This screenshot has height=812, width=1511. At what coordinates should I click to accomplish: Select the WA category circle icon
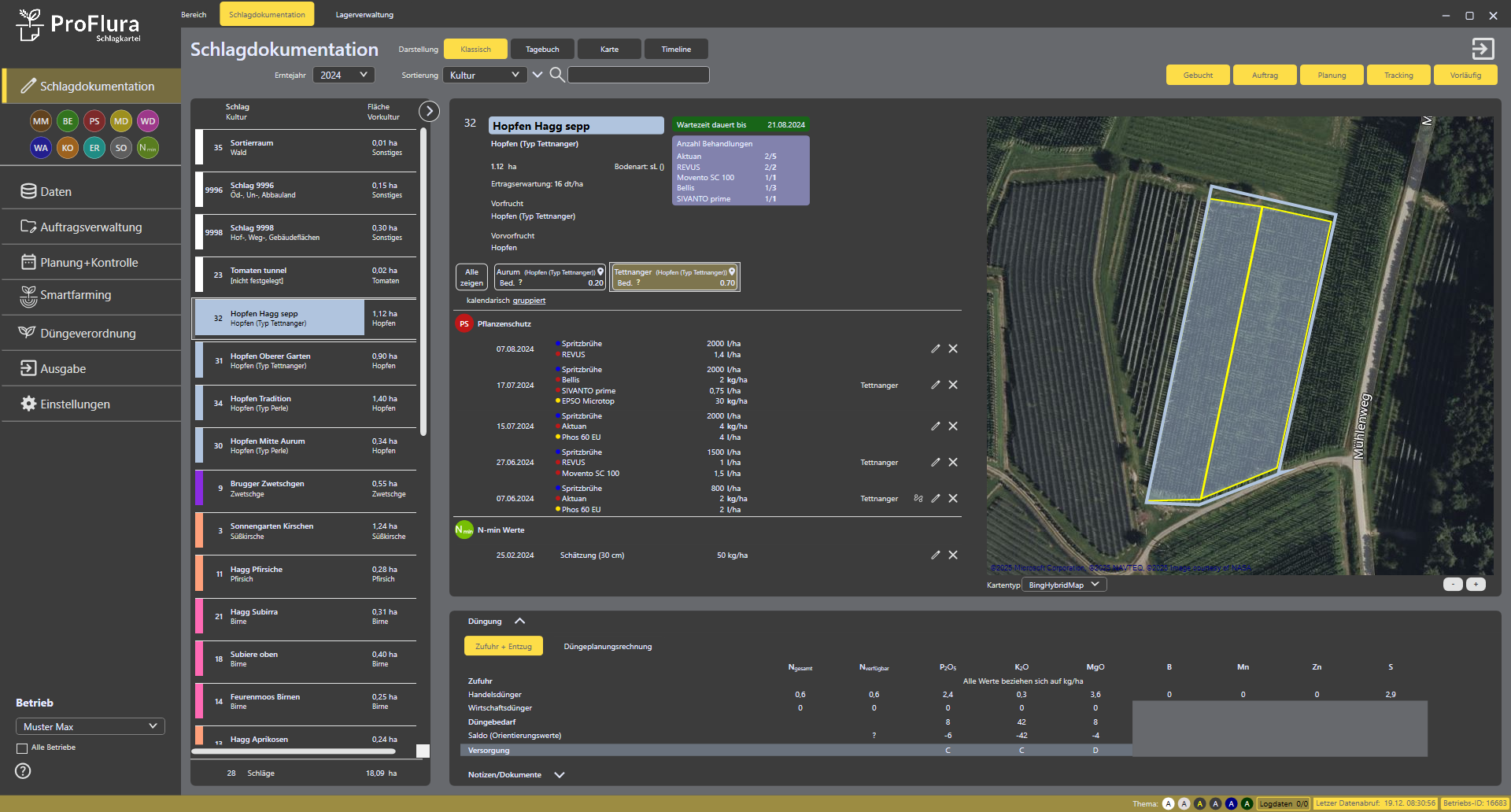click(x=41, y=148)
